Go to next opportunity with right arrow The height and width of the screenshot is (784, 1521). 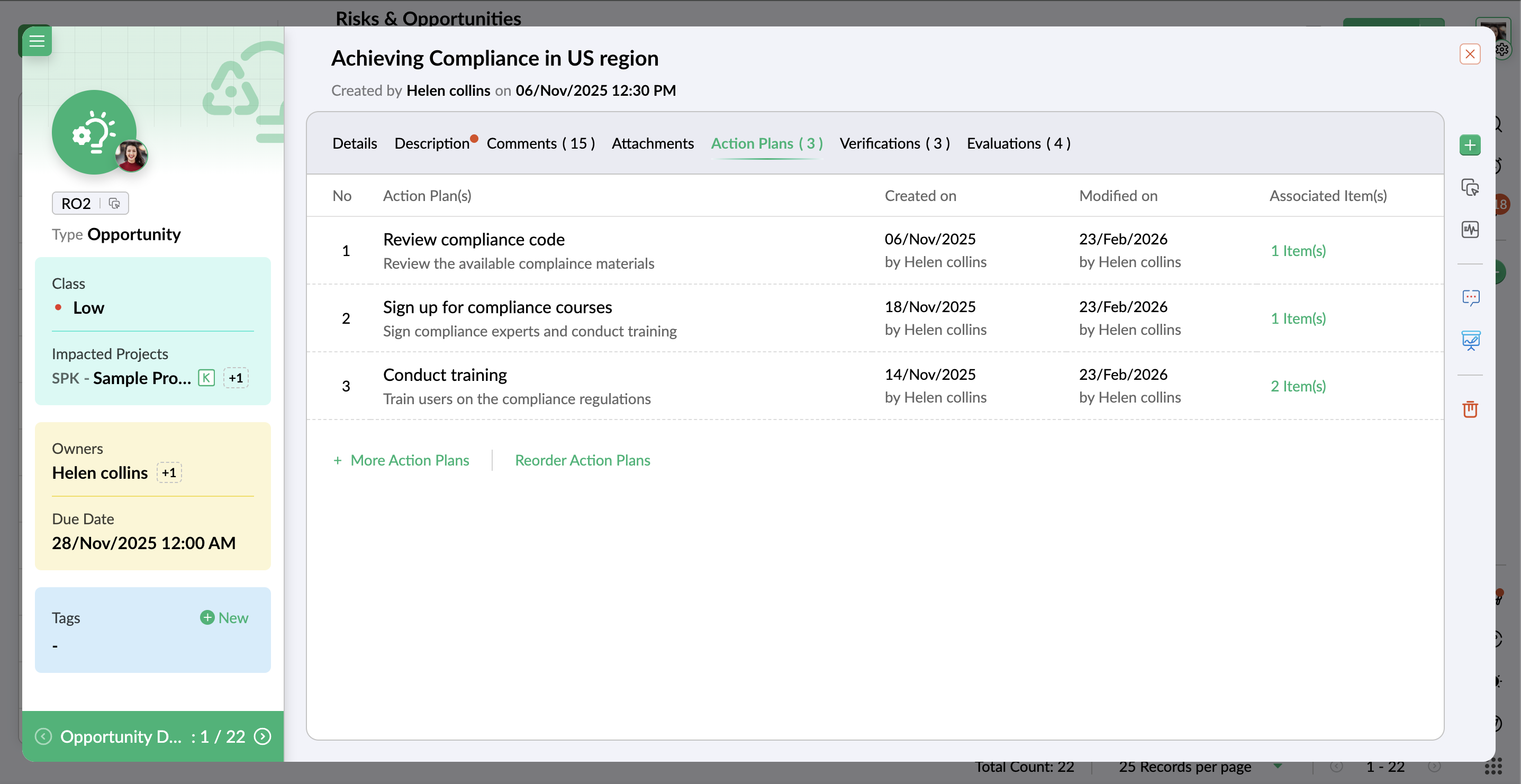coord(262,736)
